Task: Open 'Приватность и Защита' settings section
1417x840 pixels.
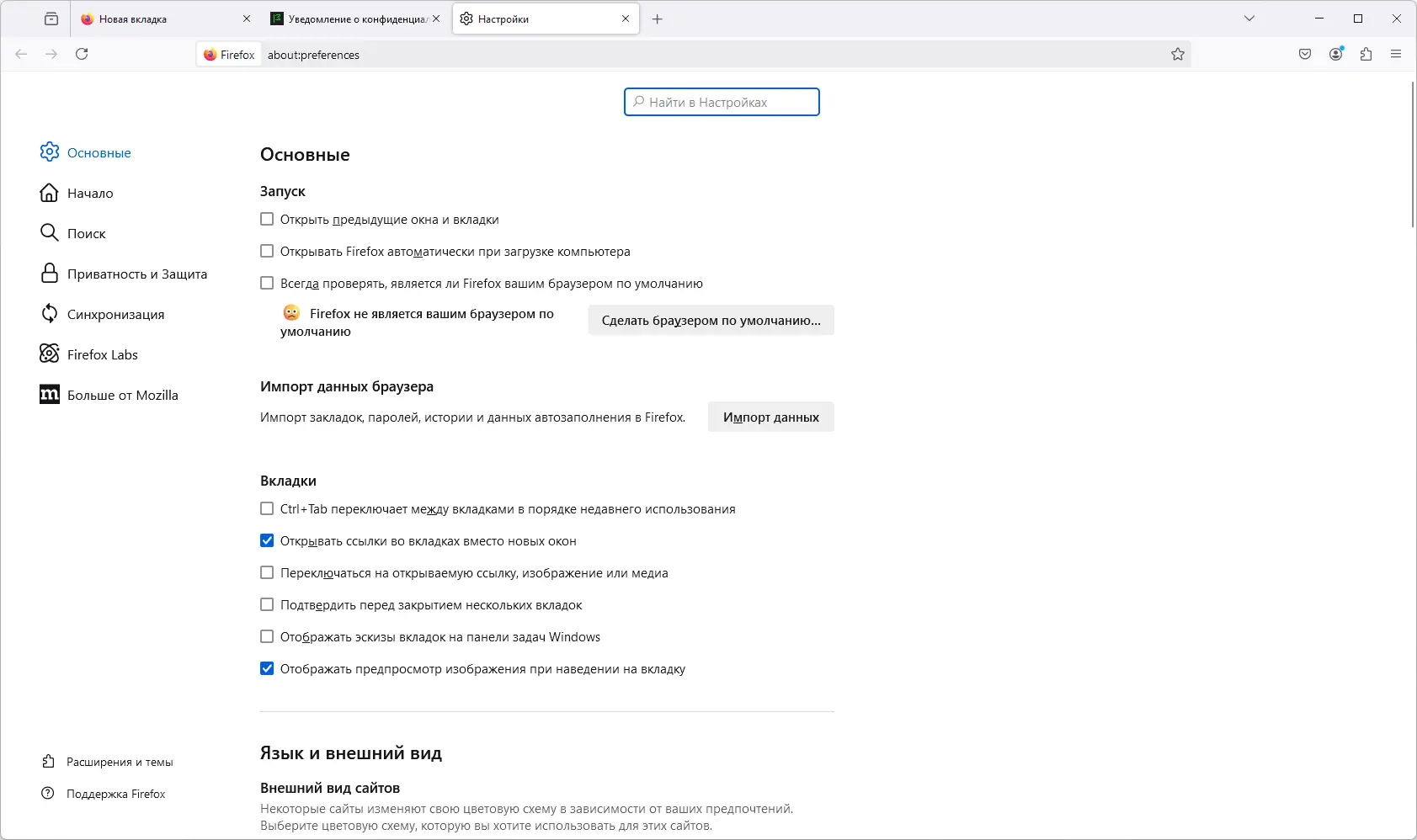Action: 136,274
